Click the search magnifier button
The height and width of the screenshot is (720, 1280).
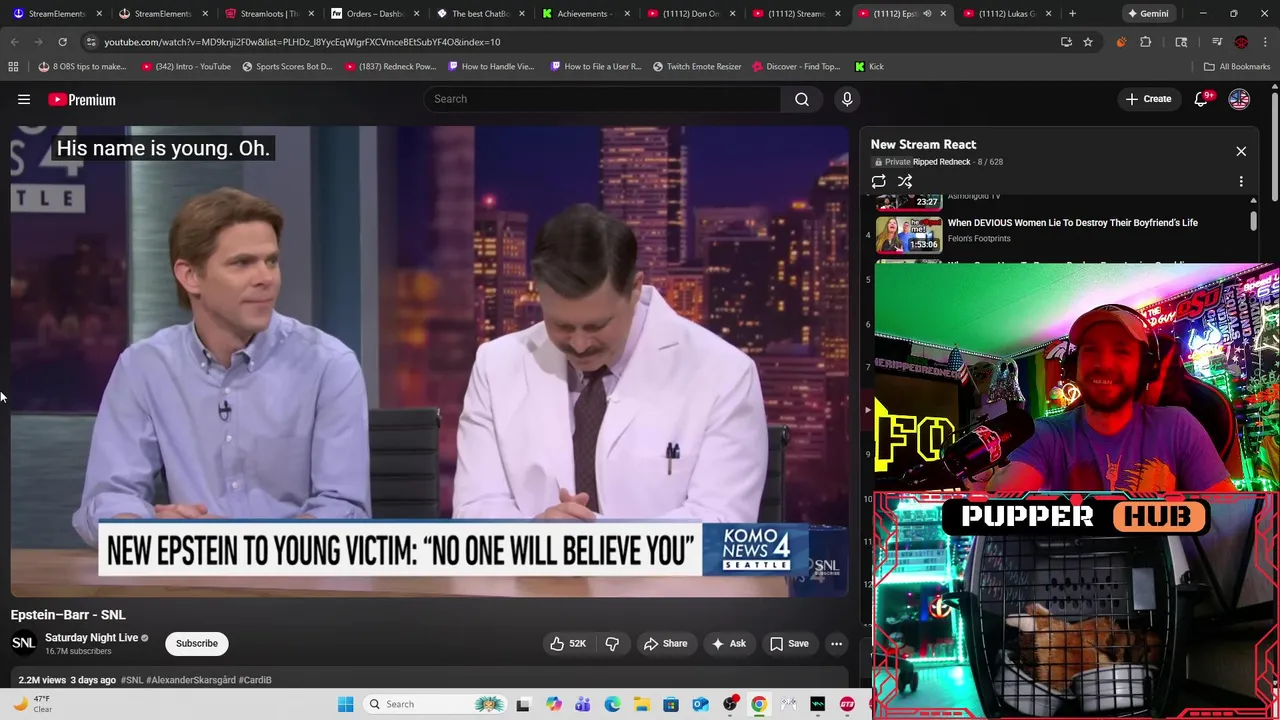[x=802, y=99]
